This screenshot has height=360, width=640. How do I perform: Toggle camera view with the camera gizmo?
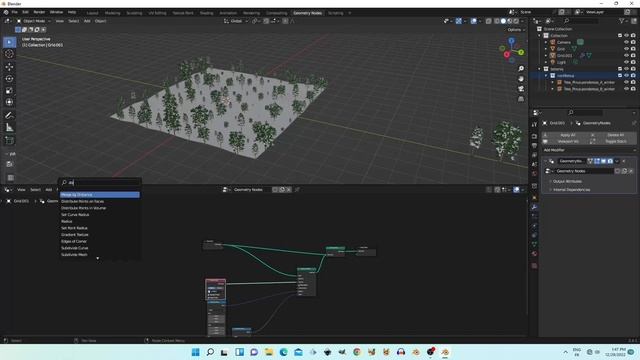(521, 89)
